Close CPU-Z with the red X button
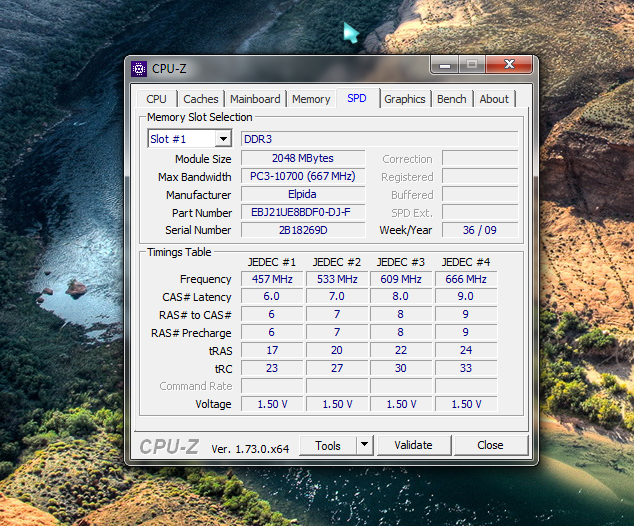 pos(509,64)
